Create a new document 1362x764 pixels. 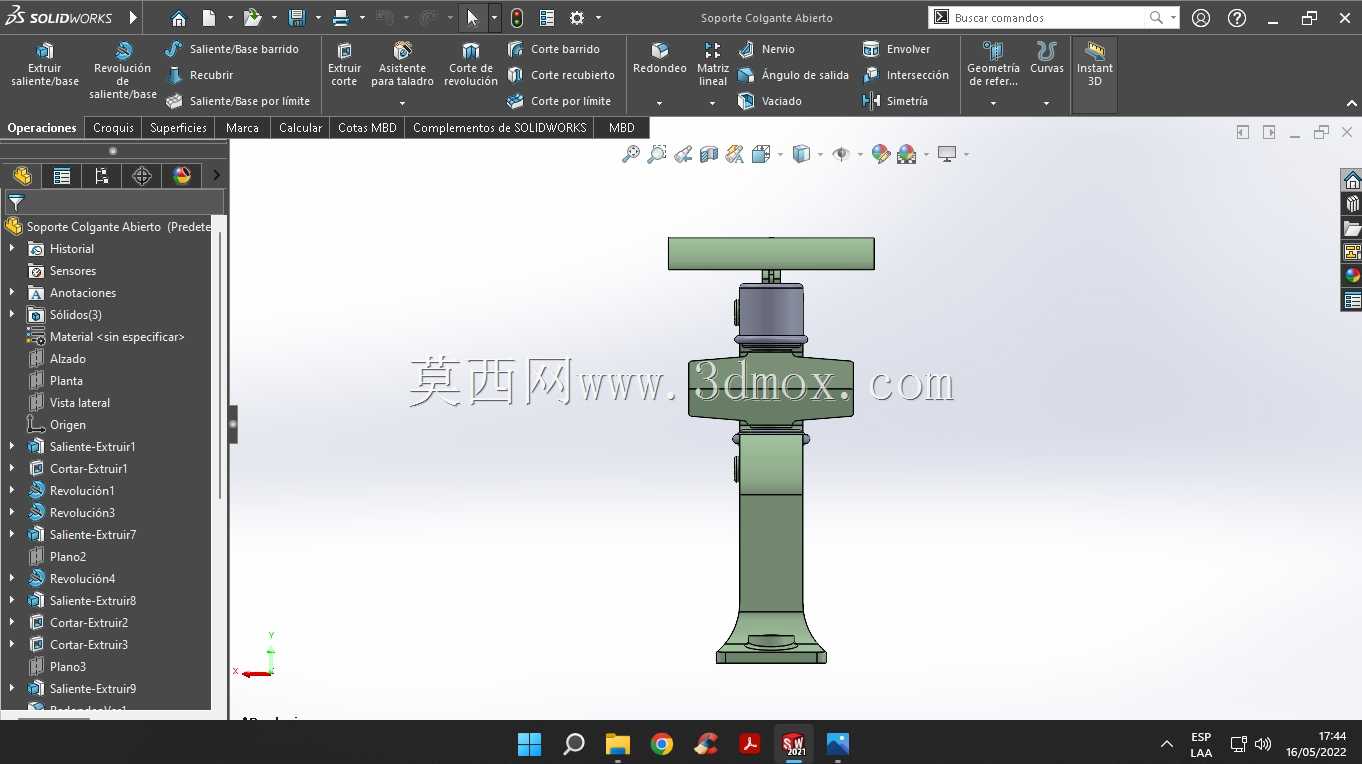[209, 18]
